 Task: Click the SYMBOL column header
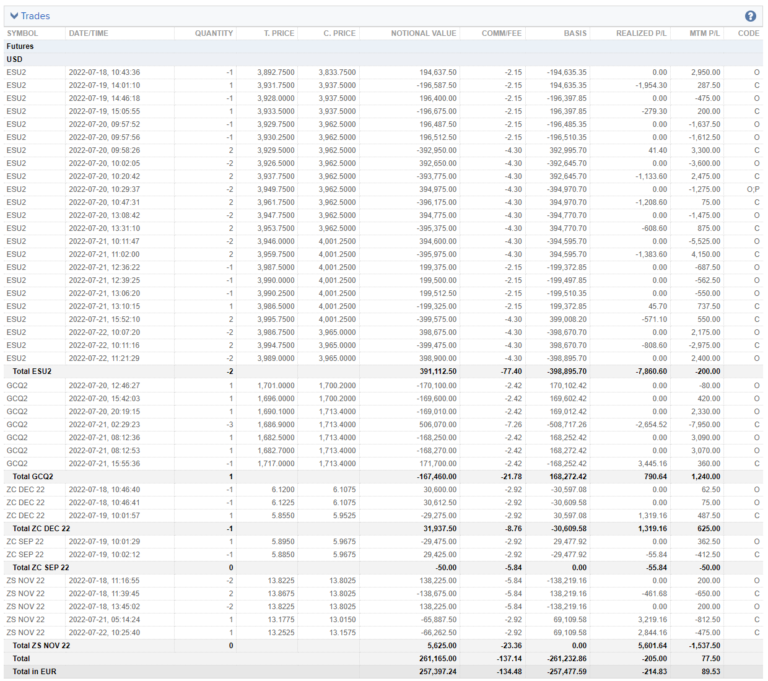[22, 33]
